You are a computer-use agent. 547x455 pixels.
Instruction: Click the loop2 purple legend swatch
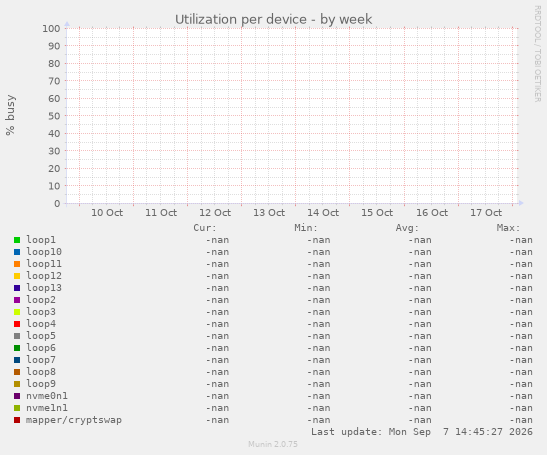pos(17,300)
